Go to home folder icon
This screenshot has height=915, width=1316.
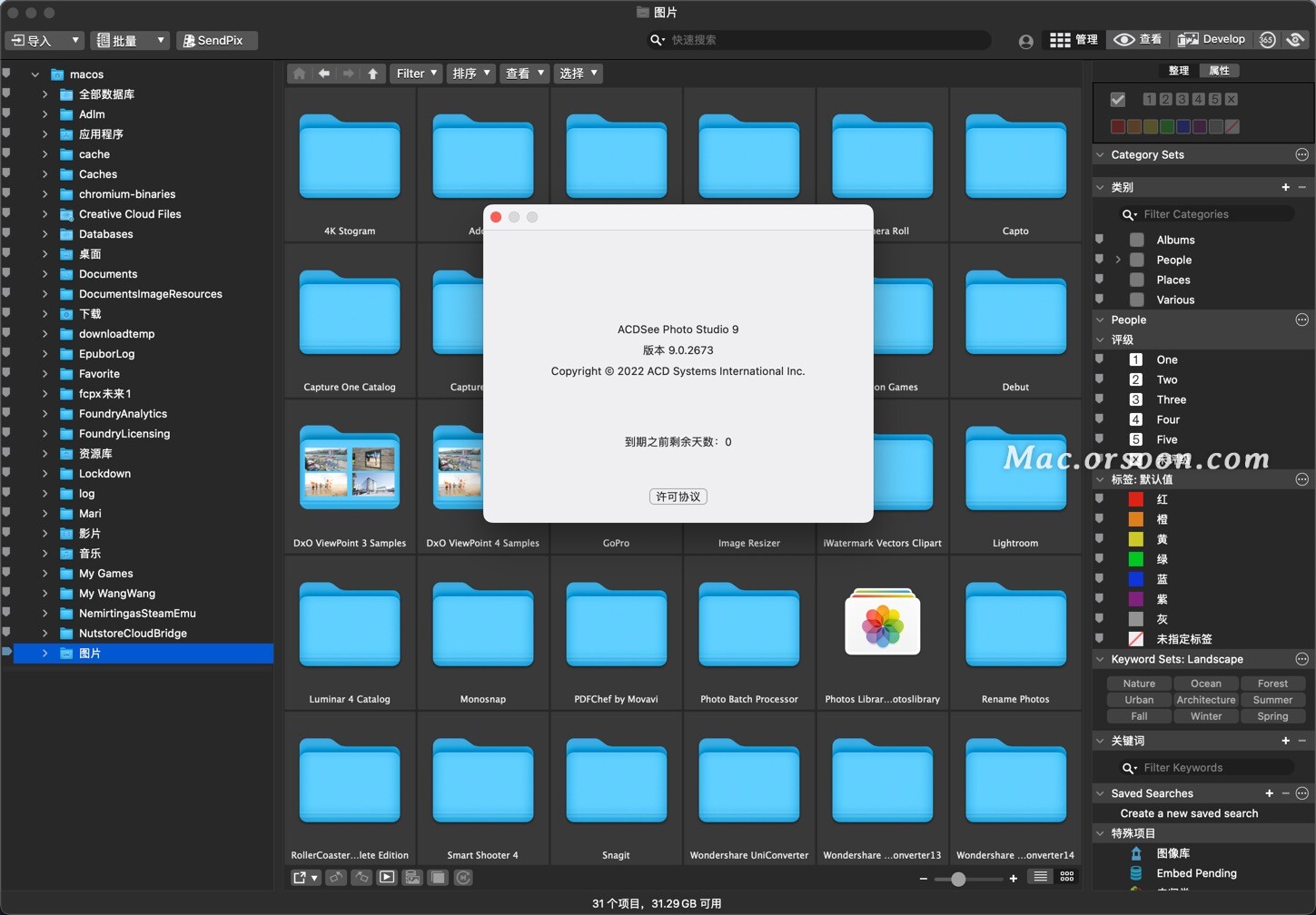(x=299, y=74)
